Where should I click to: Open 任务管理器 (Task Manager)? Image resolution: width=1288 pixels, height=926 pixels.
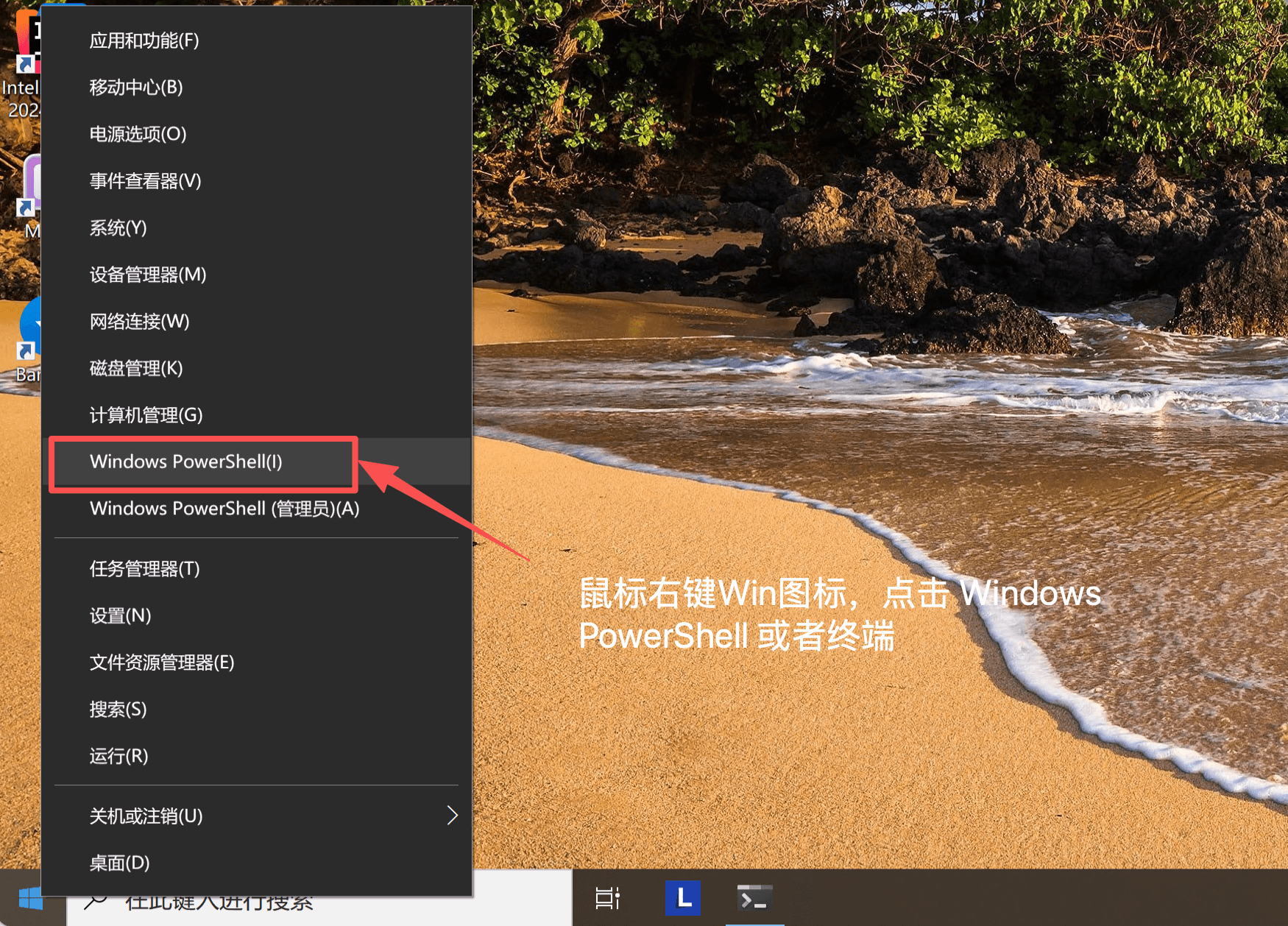click(x=144, y=568)
